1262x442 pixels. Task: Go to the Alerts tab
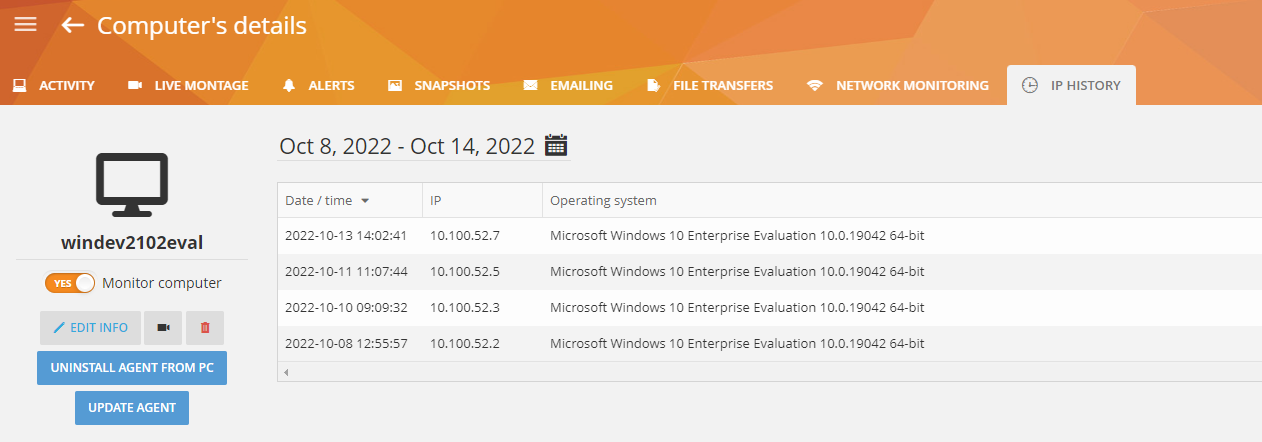click(318, 86)
